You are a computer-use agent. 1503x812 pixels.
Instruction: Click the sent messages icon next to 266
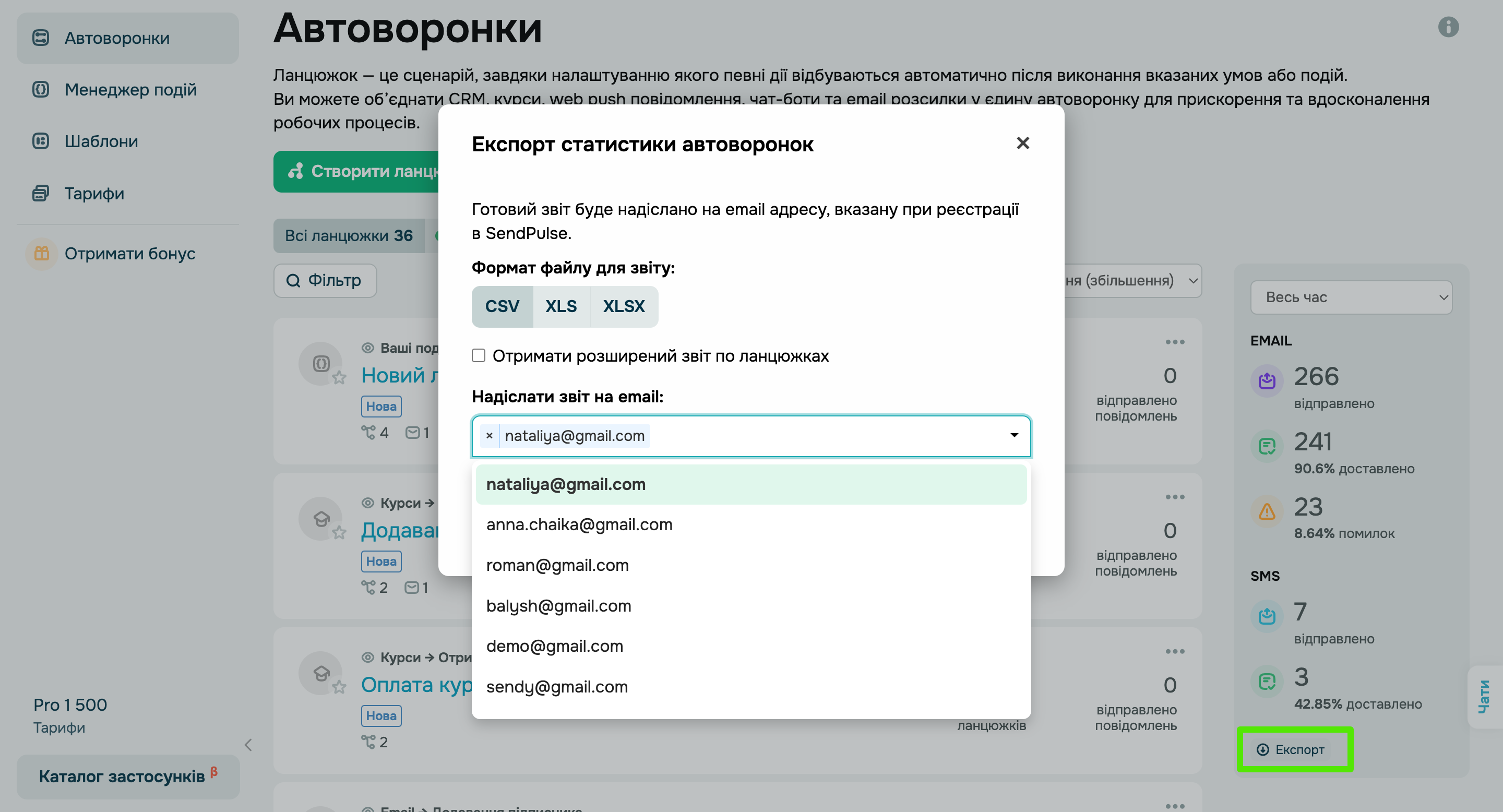tap(1267, 381)
